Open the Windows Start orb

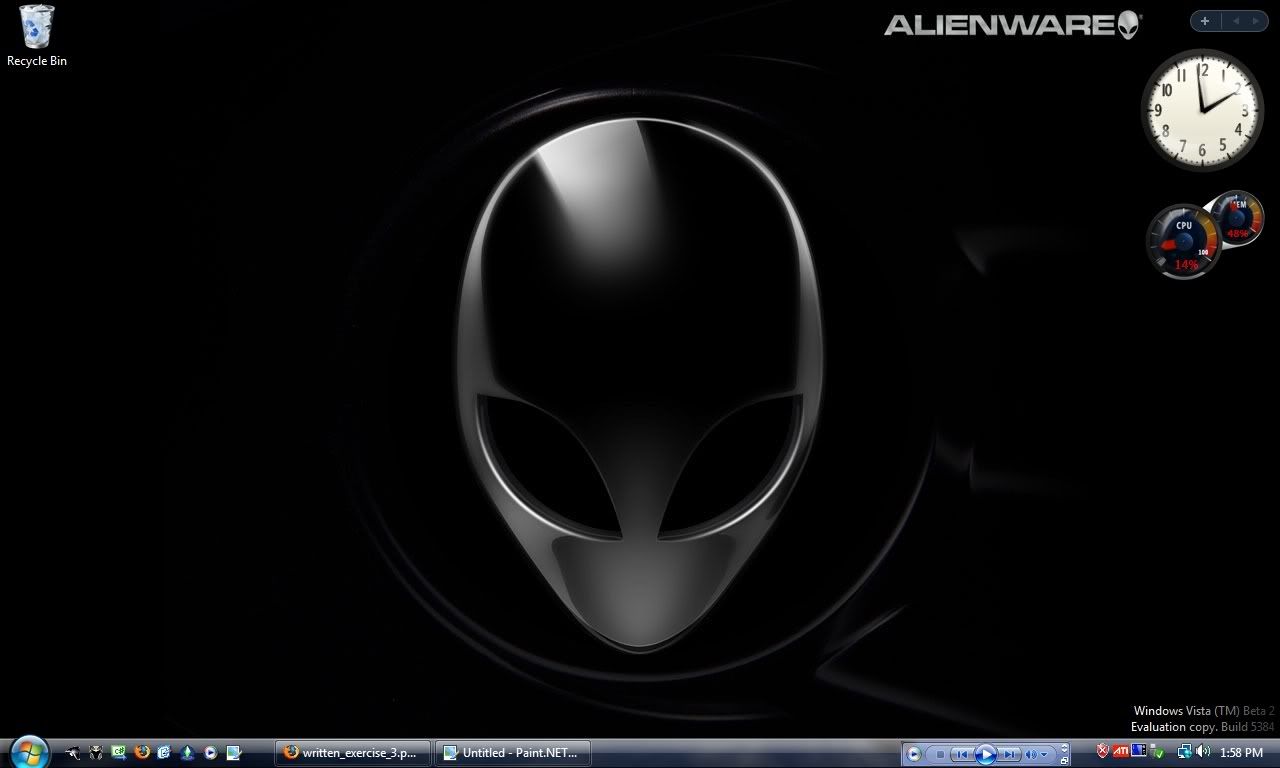(x=30, y=751)
